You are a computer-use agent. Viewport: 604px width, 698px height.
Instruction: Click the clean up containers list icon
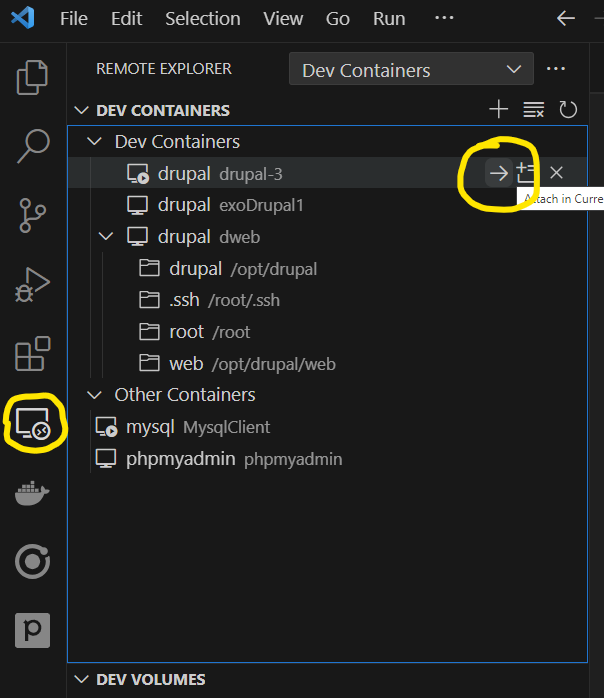point(533,110)
